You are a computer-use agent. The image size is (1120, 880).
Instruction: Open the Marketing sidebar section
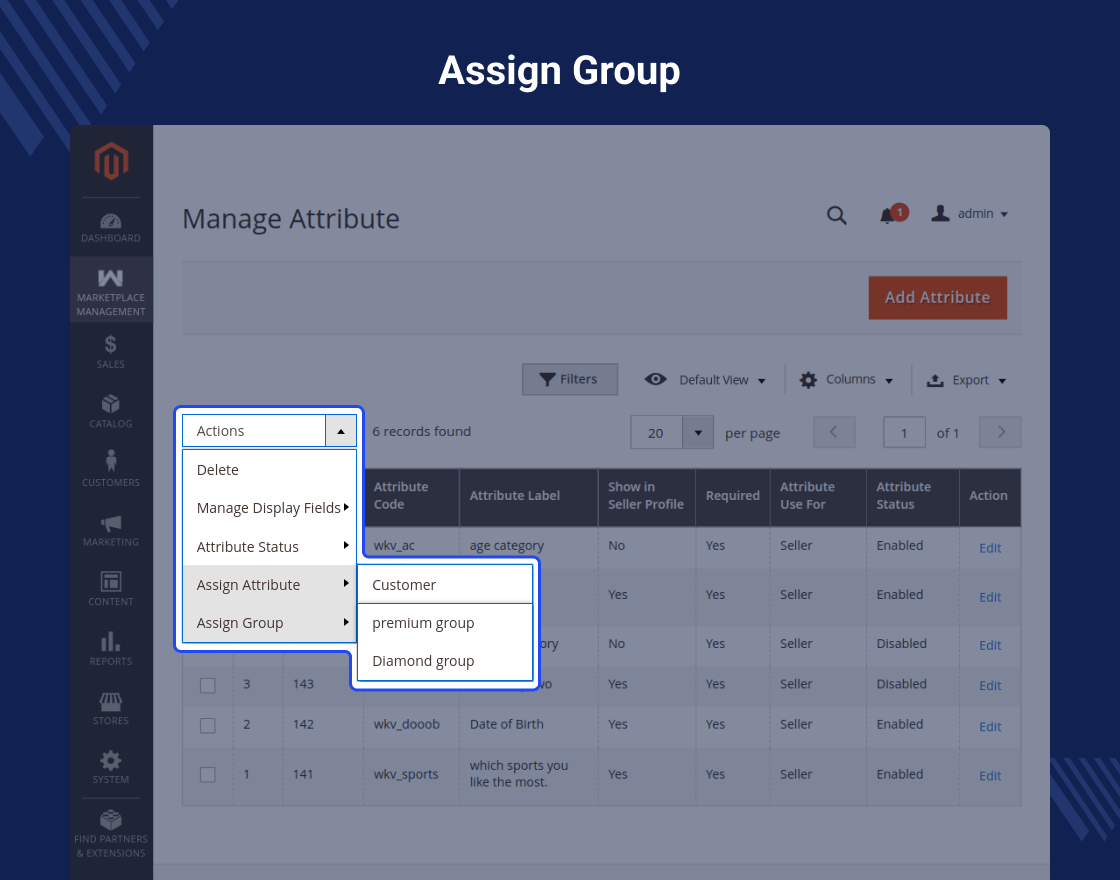[111, 530]
